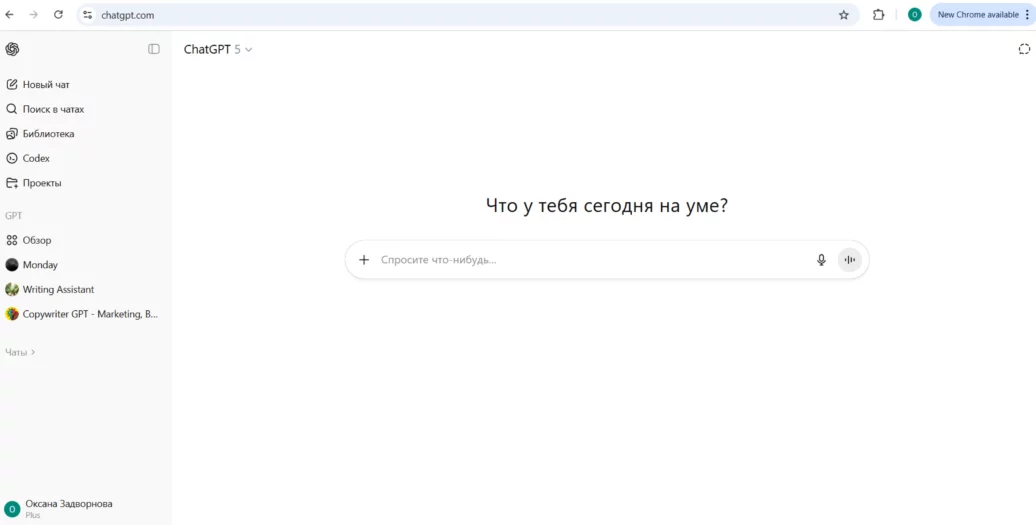
Task: Open Поиск в чатах search
Action: (x=53, y=109)
